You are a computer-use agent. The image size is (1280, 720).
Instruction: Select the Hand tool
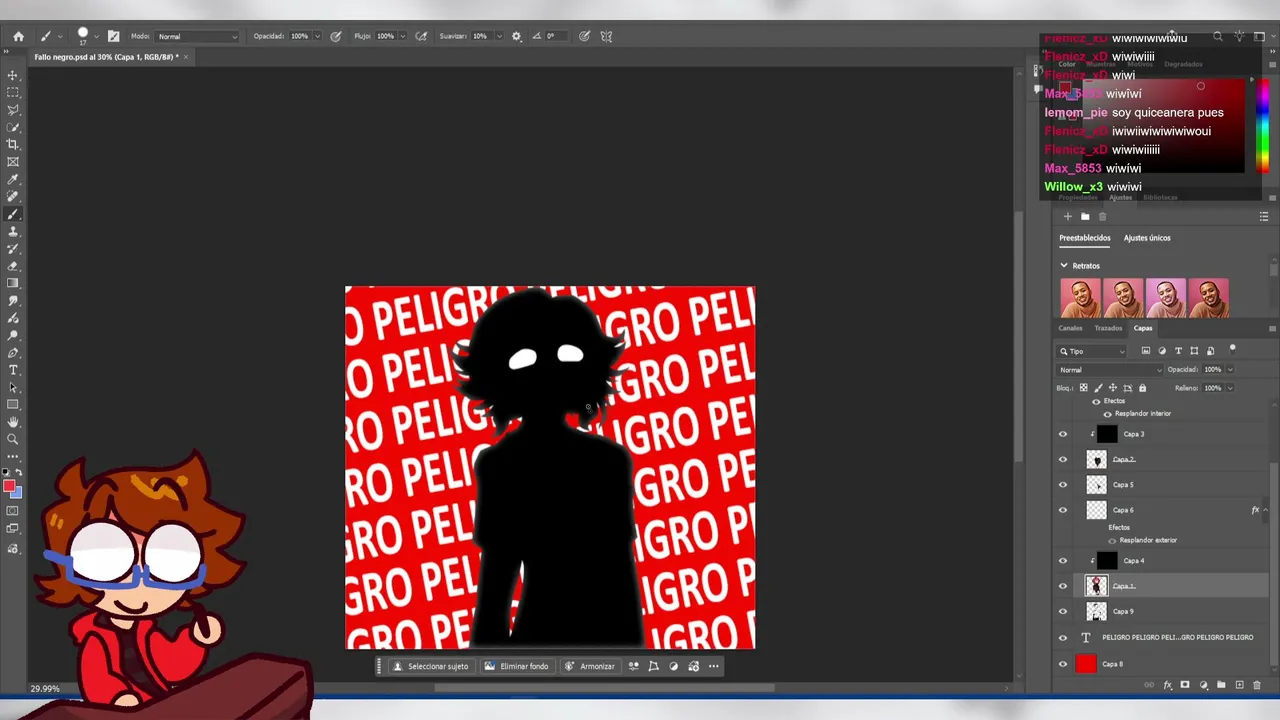point(13,422)
